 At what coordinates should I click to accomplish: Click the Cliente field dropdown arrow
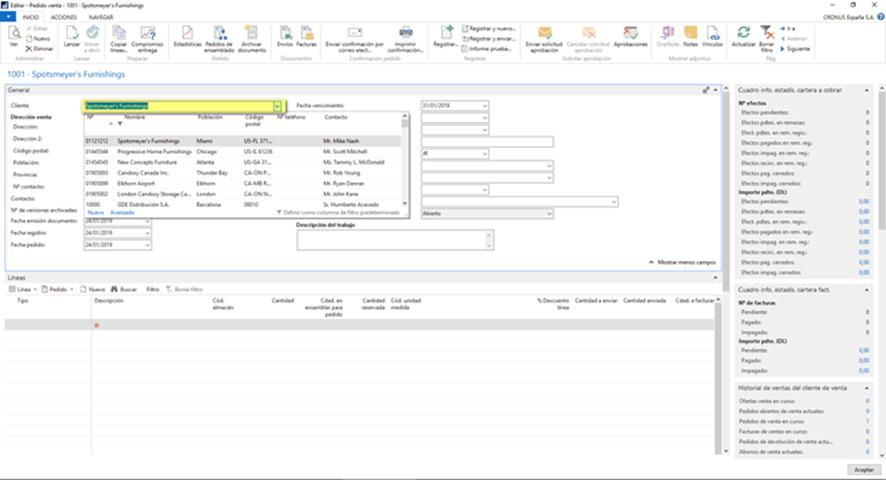click(277, 106)
